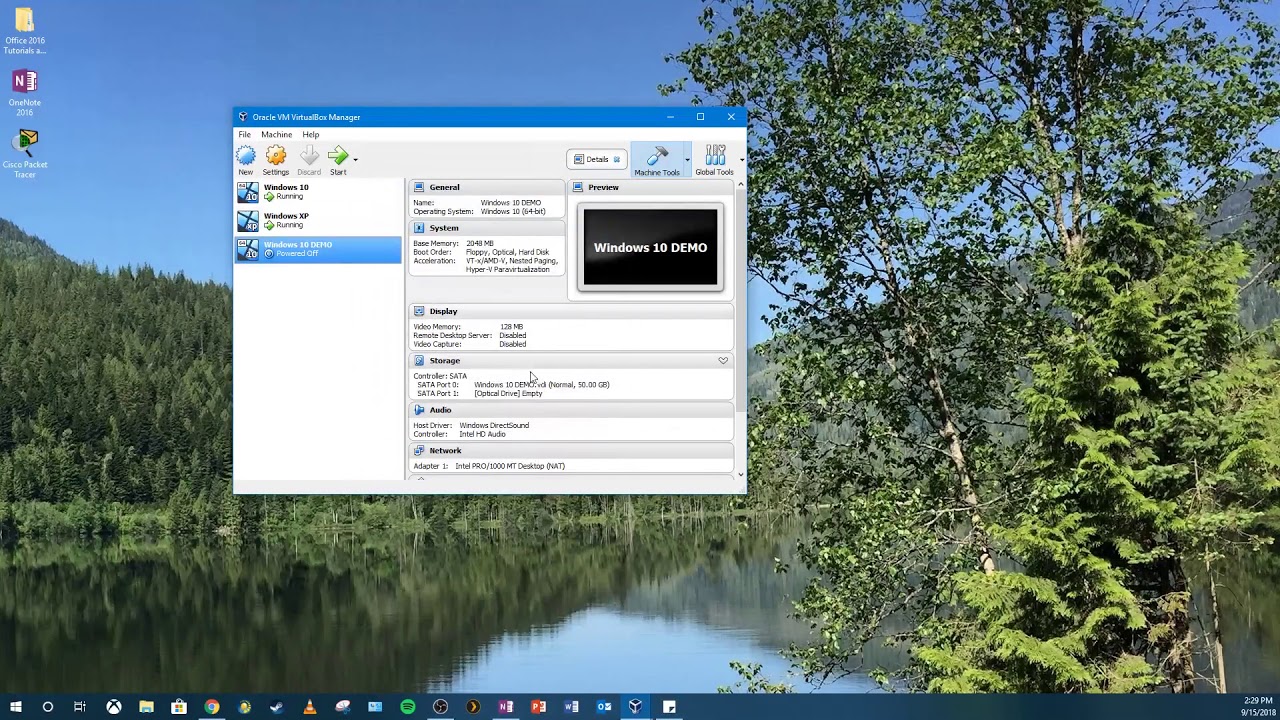Open Task View on the taskbar
Viewport: 1280px width, 720px height.
[x=80, y=707]
